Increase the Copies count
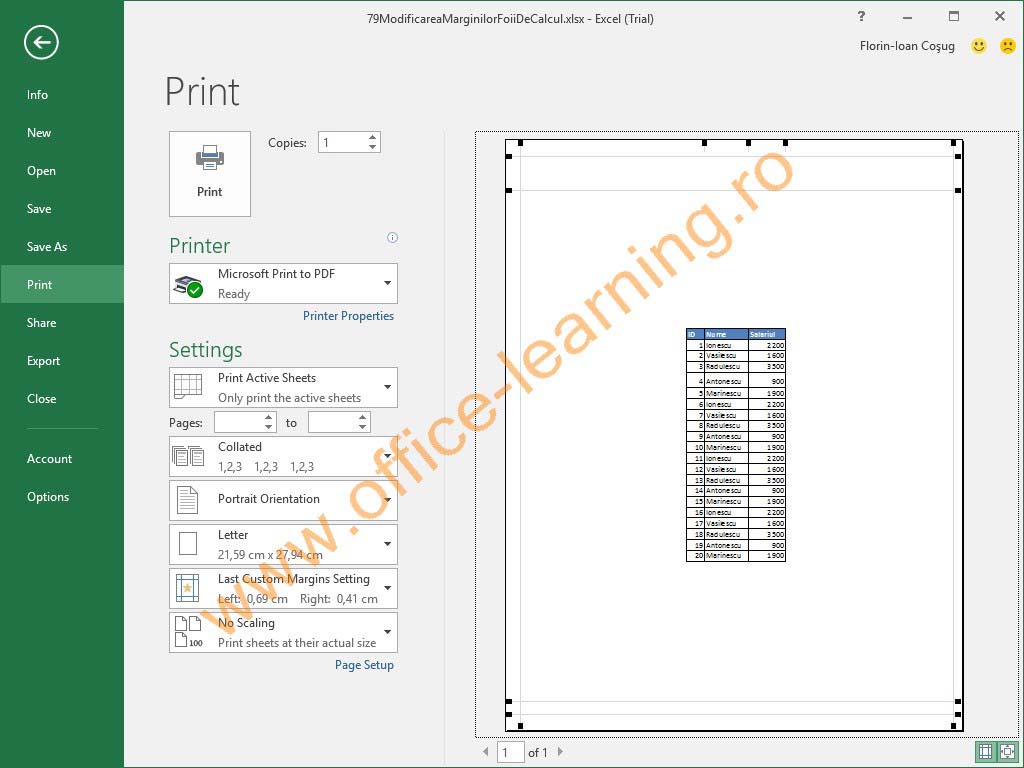This screenshot has width=1024, height=768. (372, 137)
